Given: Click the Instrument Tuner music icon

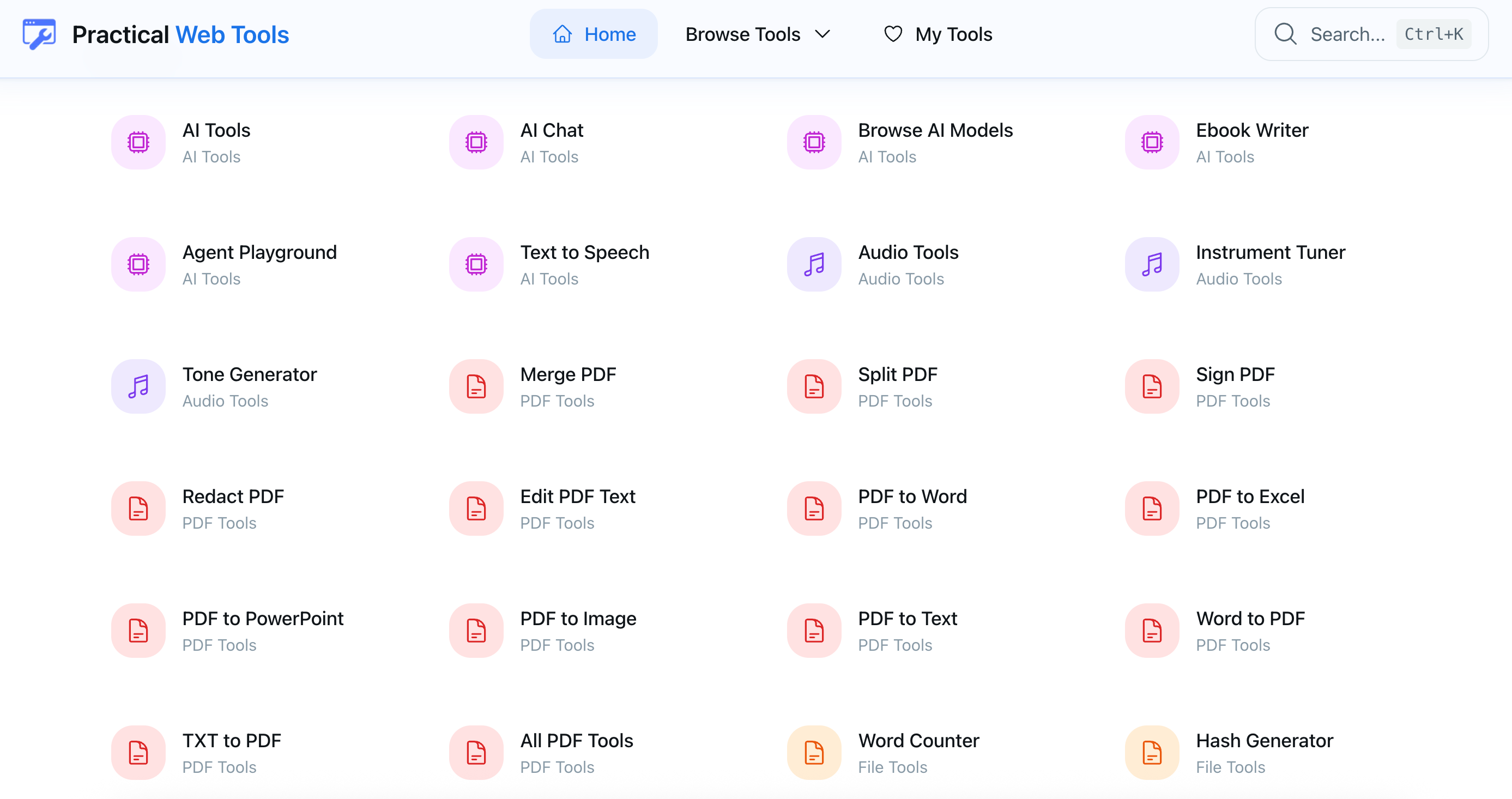Looking at the screenshot, I should [1152, 265].
